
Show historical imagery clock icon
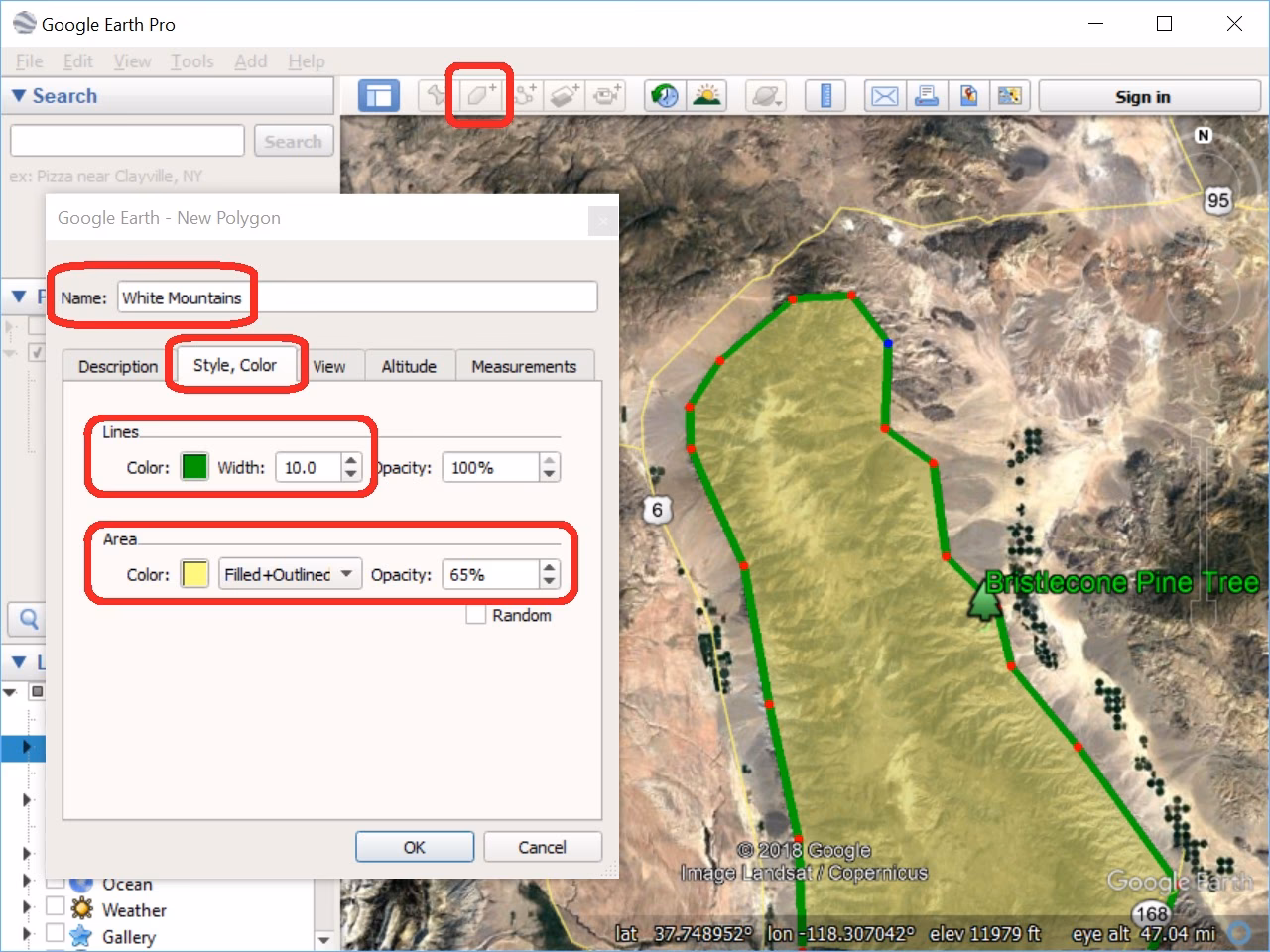(x=665, y=96)
